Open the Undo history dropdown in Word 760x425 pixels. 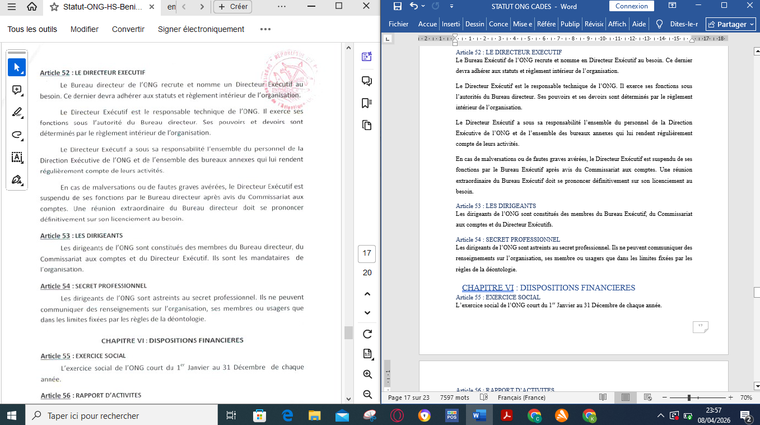(x=423, y=6)
